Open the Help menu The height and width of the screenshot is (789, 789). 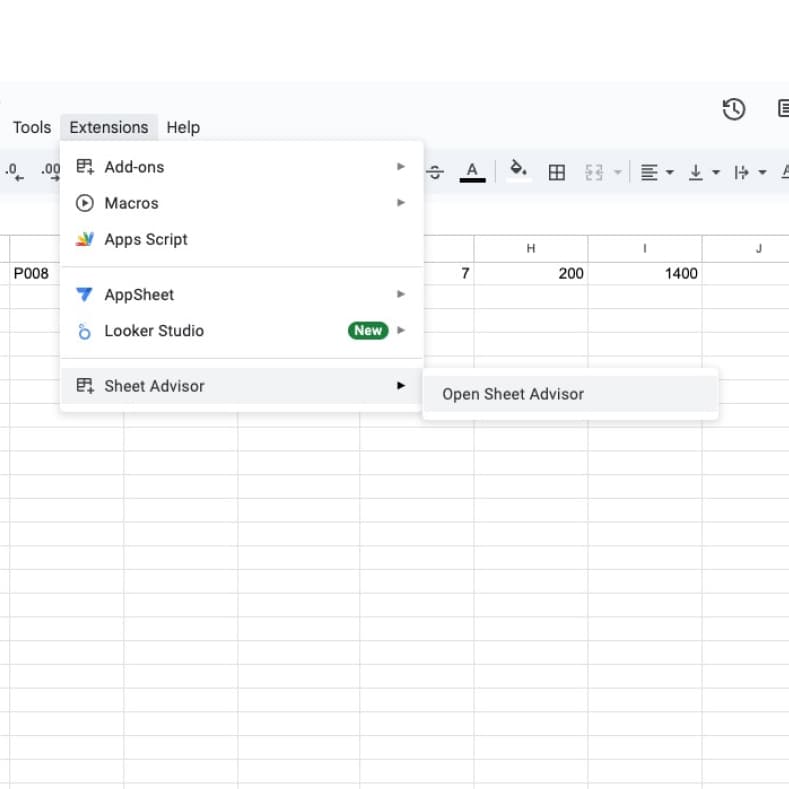pos(183,127)
